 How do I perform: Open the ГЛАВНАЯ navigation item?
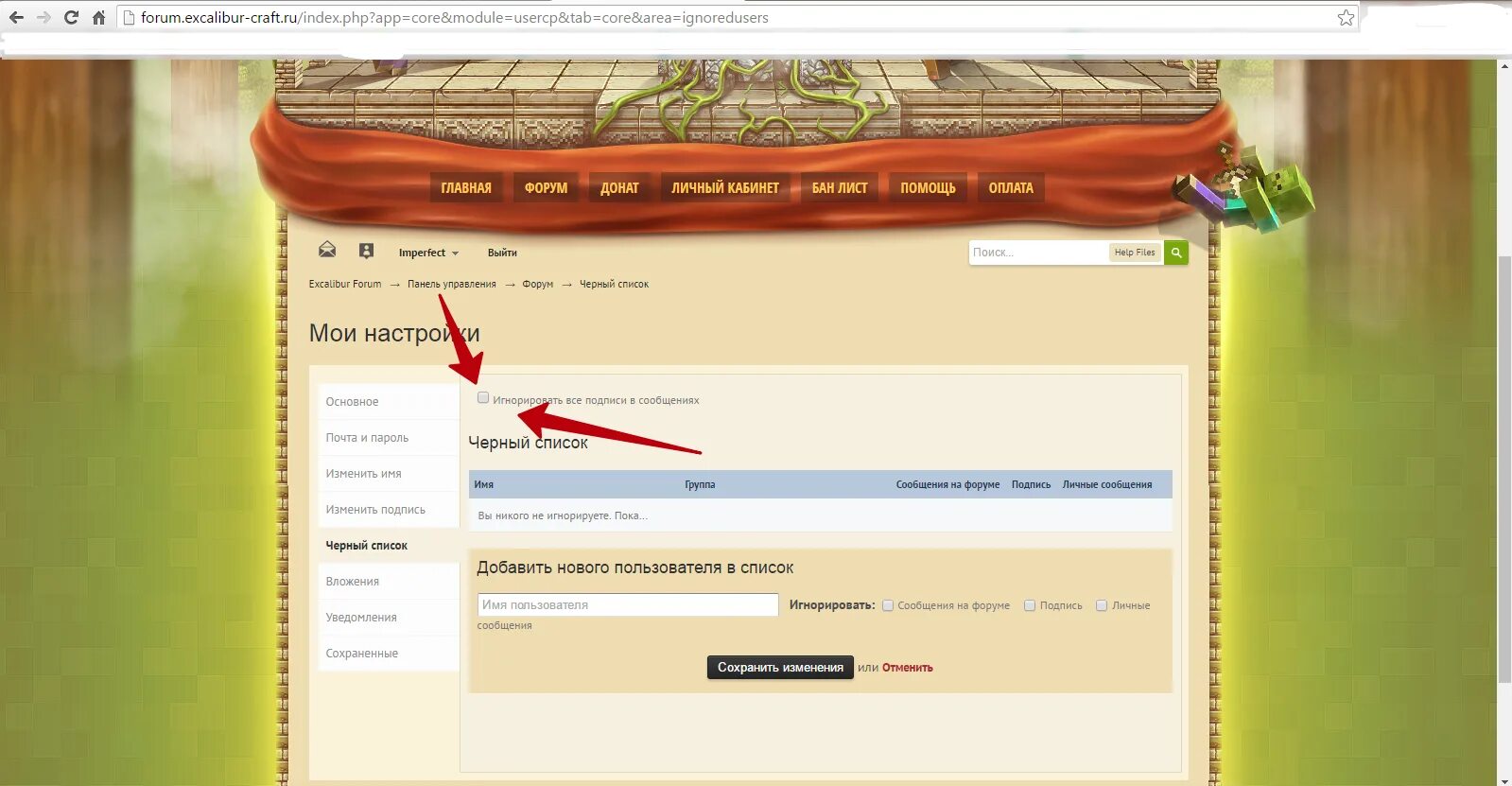coord(466,188)
